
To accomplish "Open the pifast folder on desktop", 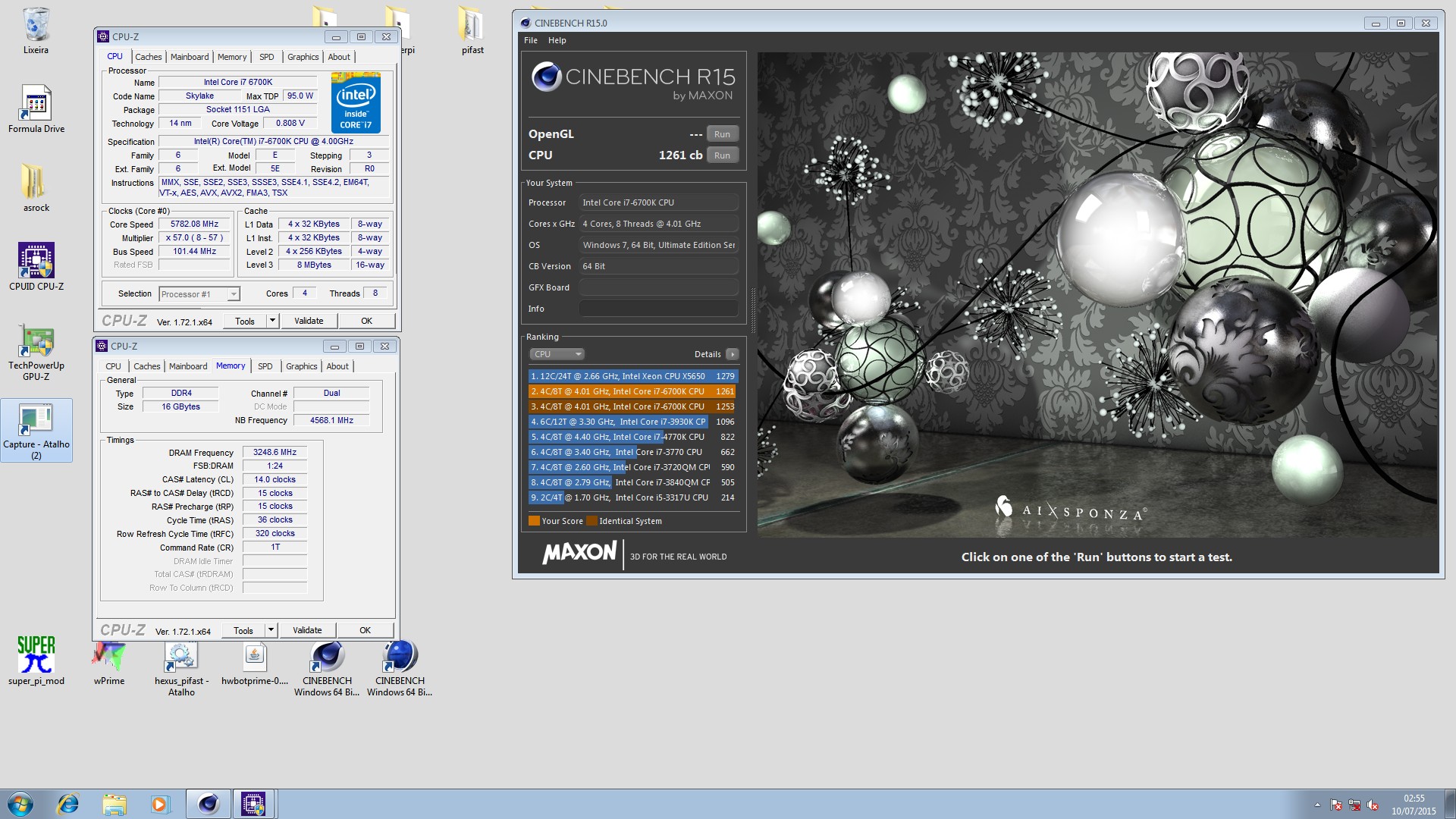I will (x=472, y=30).
